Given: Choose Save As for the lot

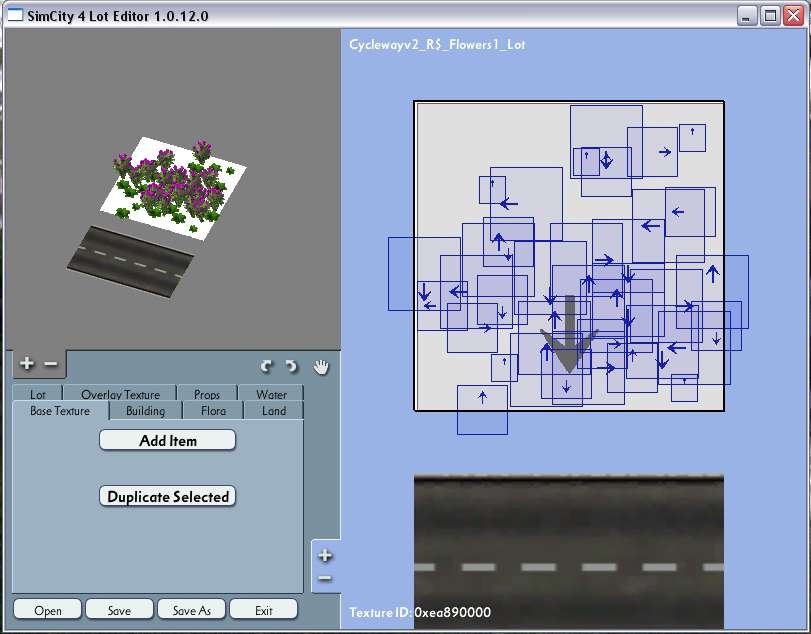Looking at the screenshot, I should coord(191,610).
